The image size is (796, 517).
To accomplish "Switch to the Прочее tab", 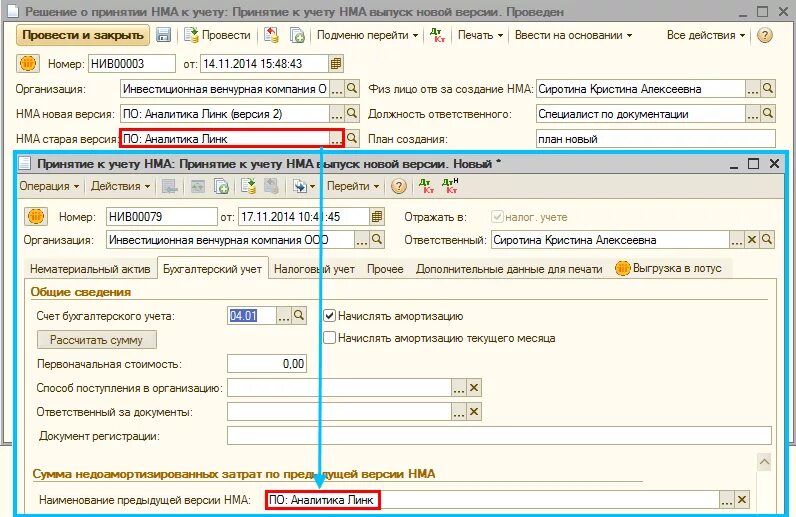I will pyautogui.click(x=385, y=269).
